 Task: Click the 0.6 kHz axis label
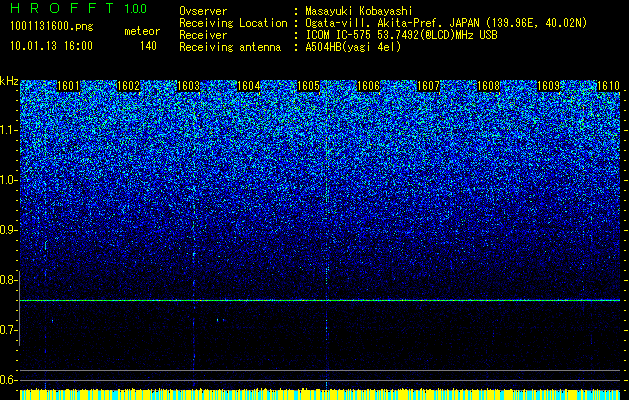point(8,380)
